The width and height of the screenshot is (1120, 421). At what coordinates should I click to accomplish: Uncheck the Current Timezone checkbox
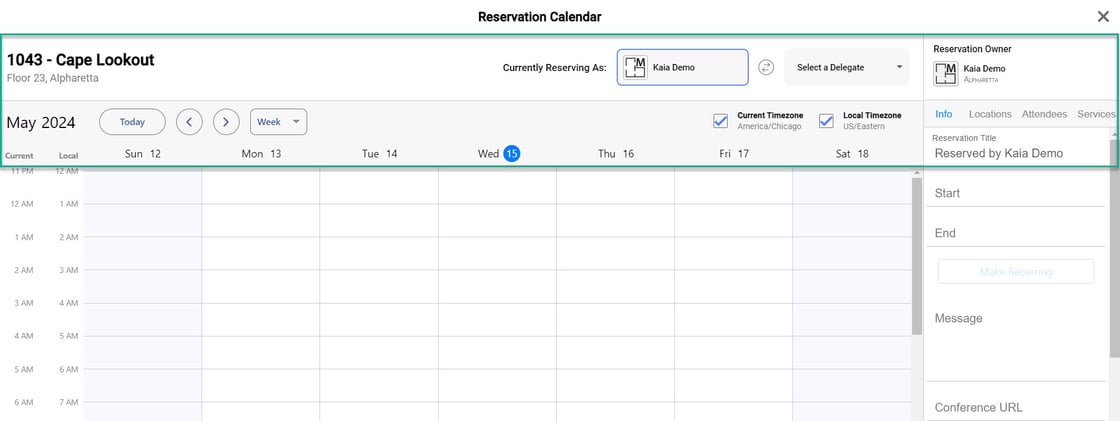coord(720,121)
